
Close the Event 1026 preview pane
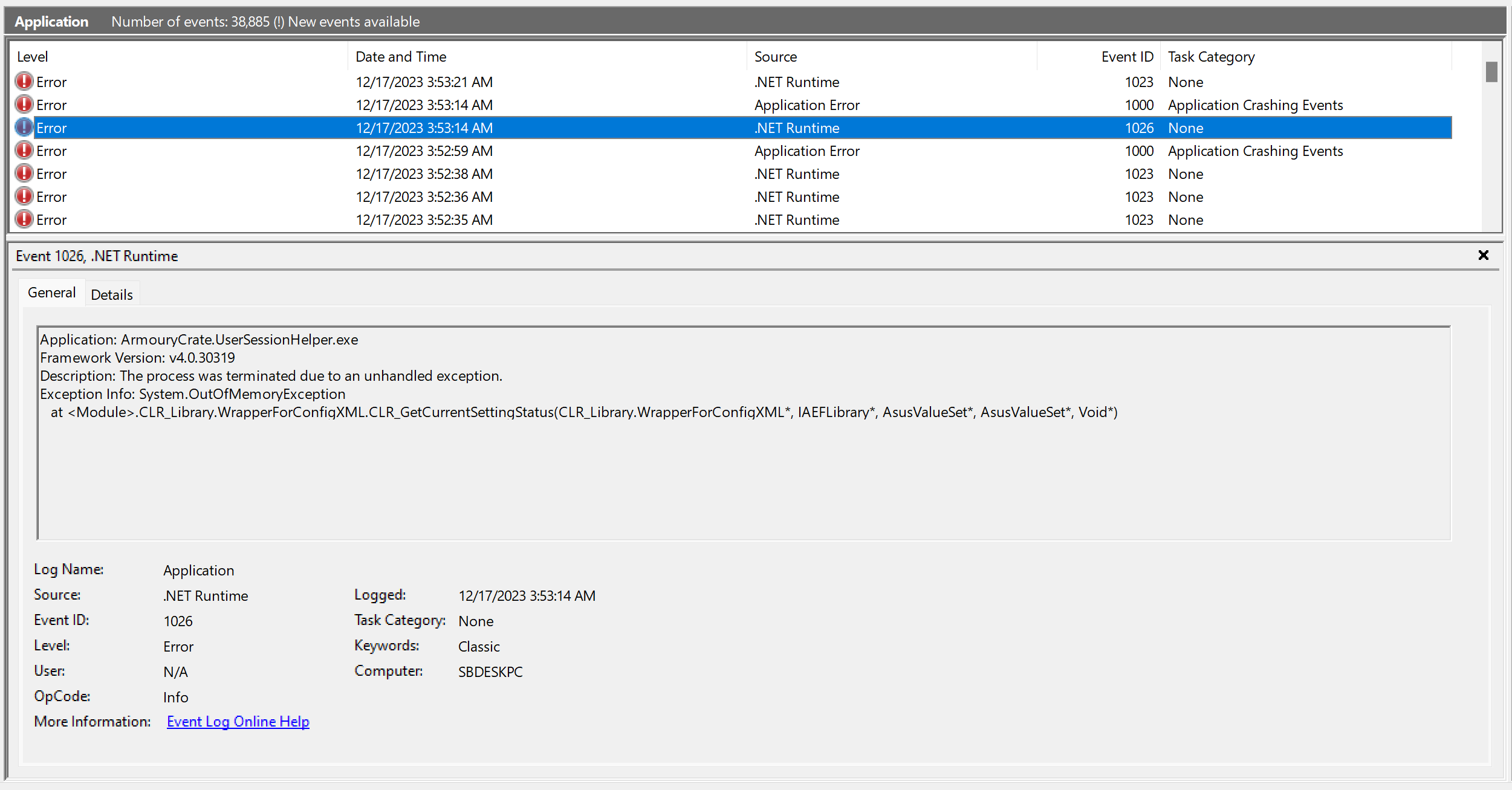coord(1484,255)
